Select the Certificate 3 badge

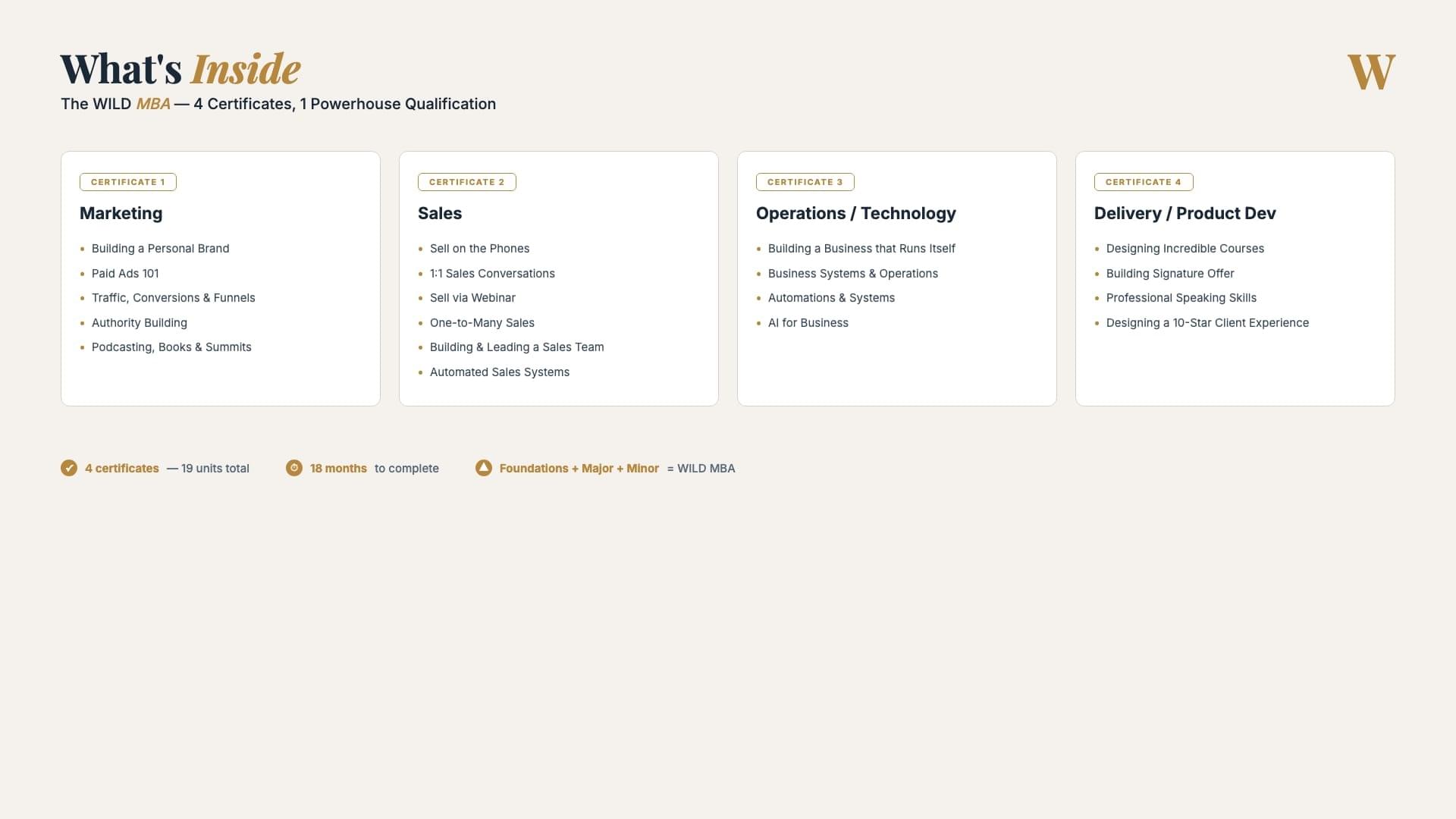(x=805, y=182)
